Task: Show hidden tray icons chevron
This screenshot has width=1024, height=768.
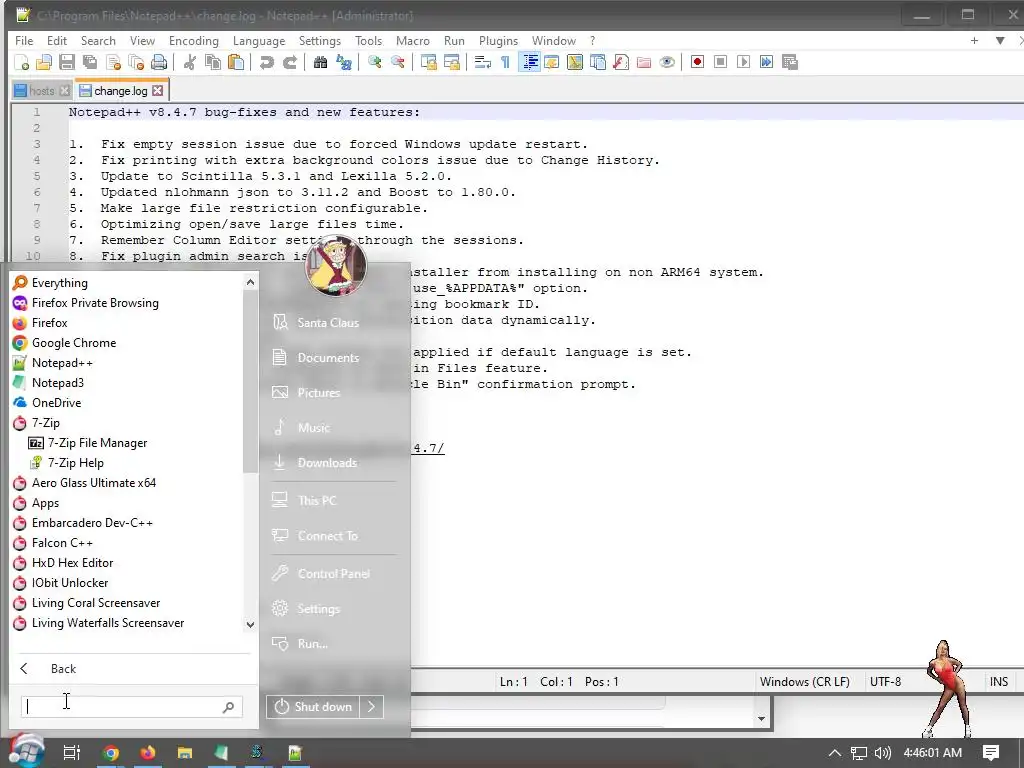Action: [835, 753]
